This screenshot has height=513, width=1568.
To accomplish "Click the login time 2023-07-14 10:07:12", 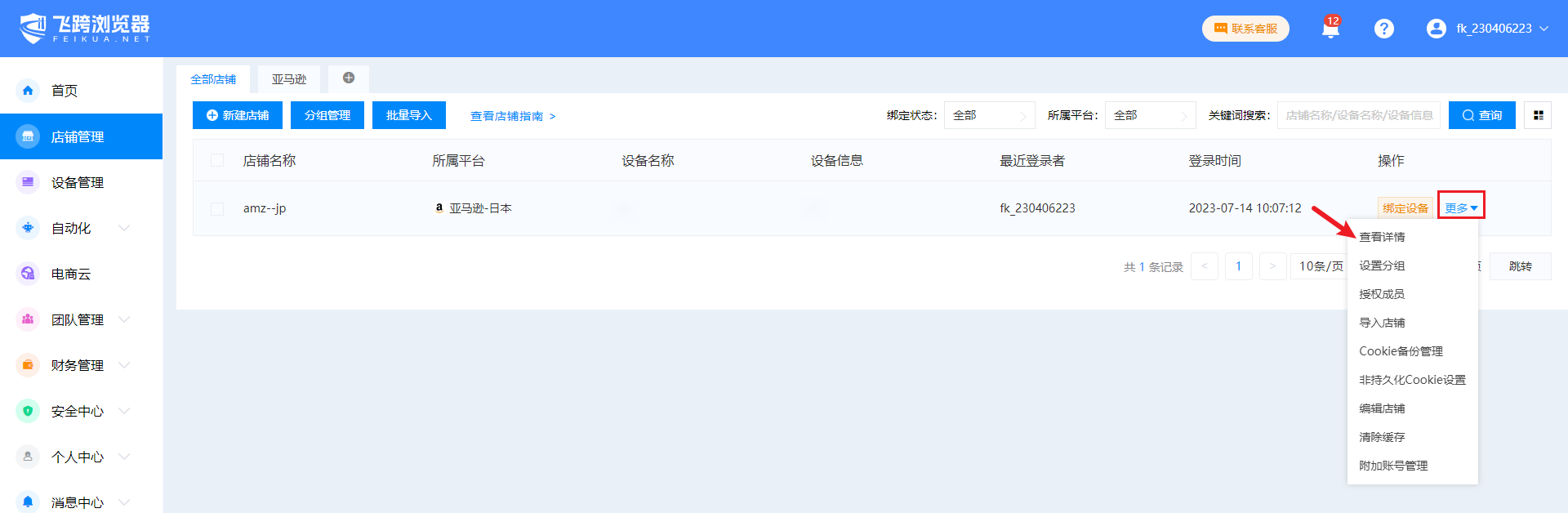I will pos(1245,208).
